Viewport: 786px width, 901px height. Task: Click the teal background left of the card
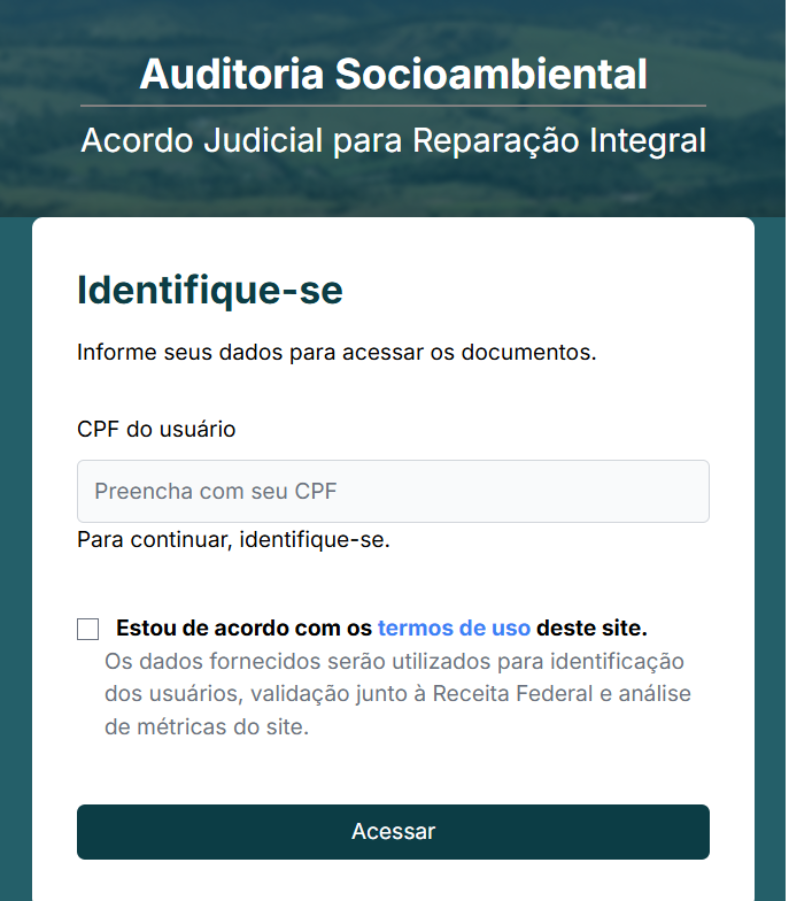coord(15,560)
